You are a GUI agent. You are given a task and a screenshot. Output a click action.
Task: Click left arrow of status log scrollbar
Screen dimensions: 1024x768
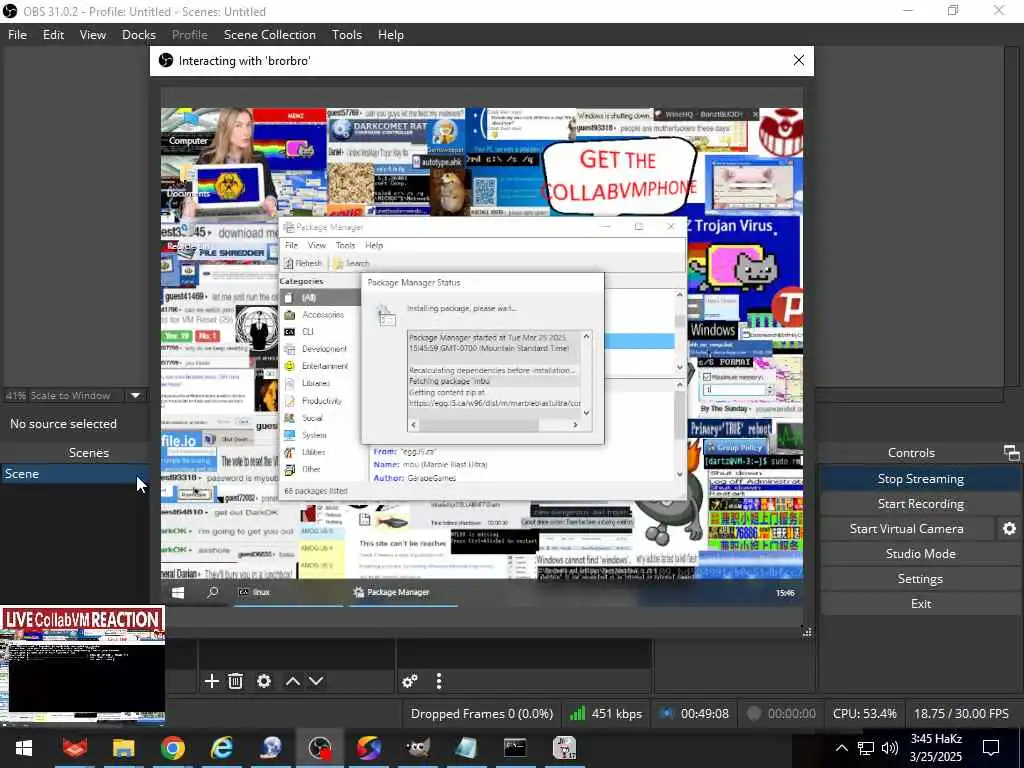[413, 425]
